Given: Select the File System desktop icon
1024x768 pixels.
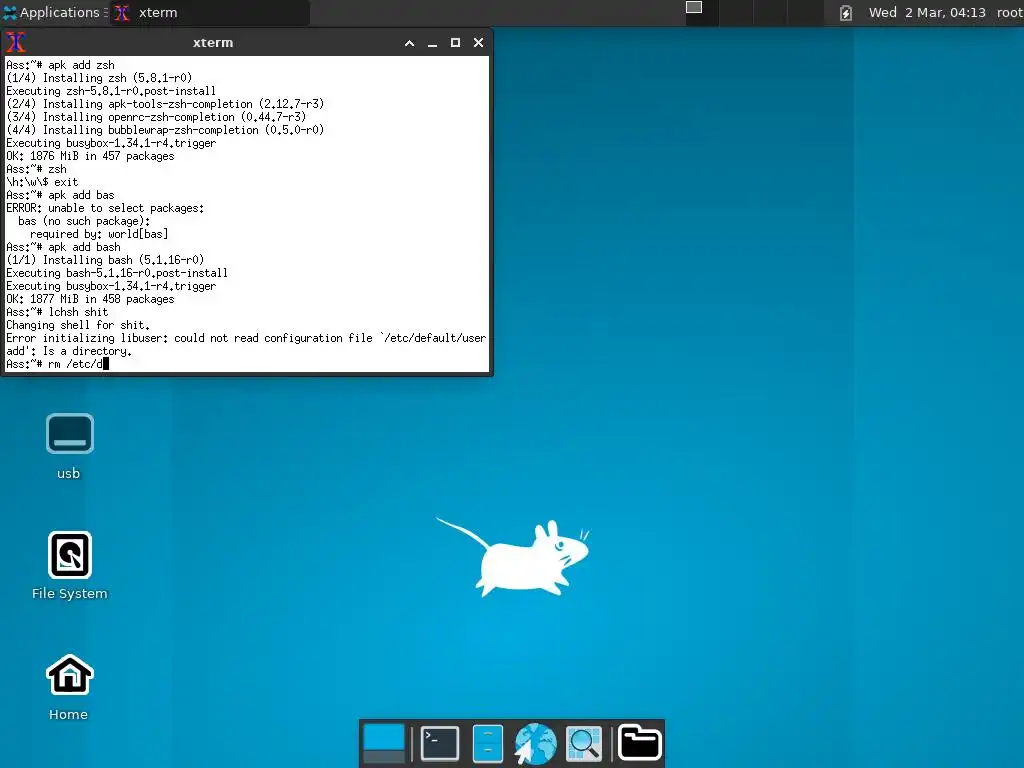Looking at the screenshot, I should pos(69,566).
